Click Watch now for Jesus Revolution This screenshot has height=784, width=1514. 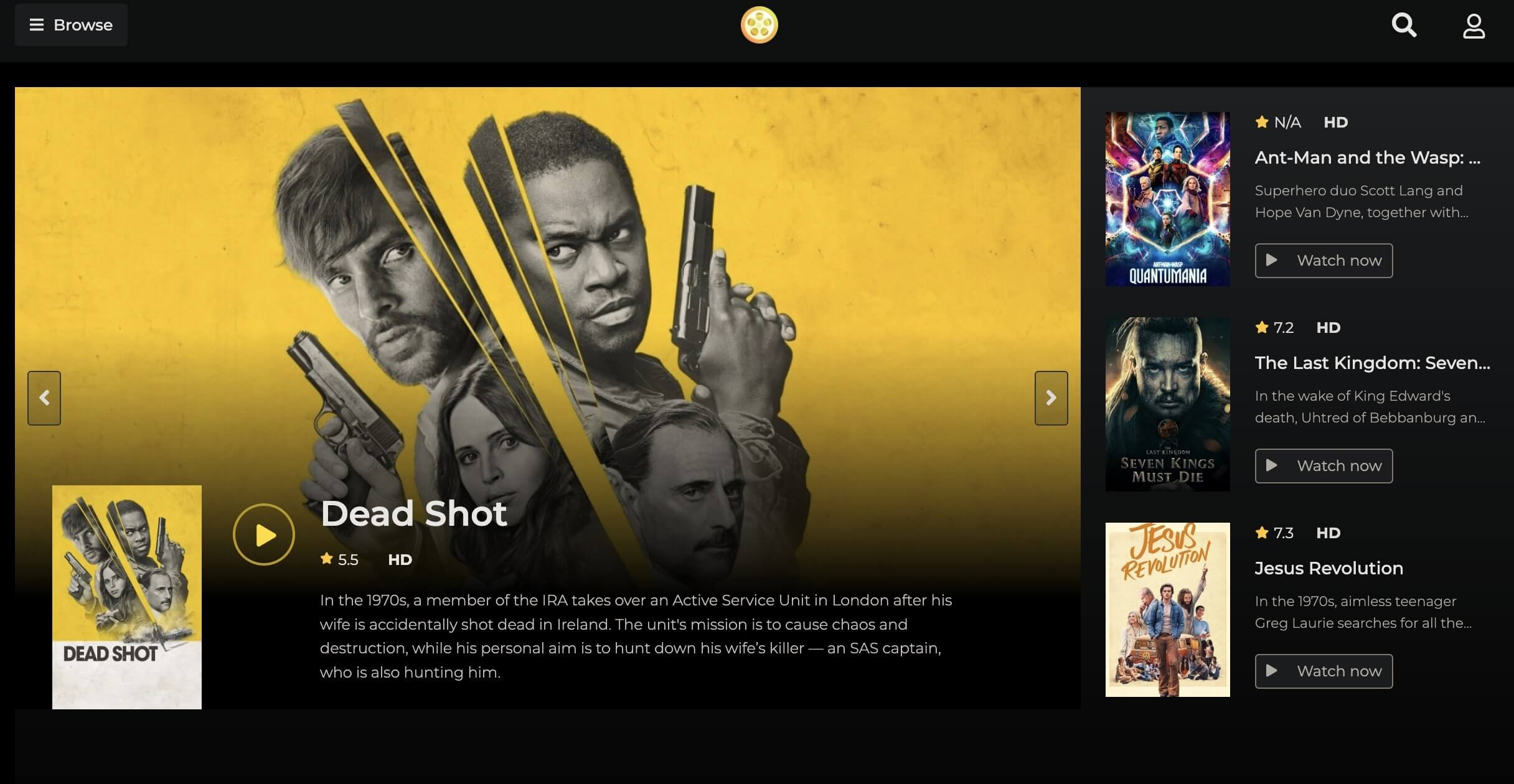[x=1324, y=671]
